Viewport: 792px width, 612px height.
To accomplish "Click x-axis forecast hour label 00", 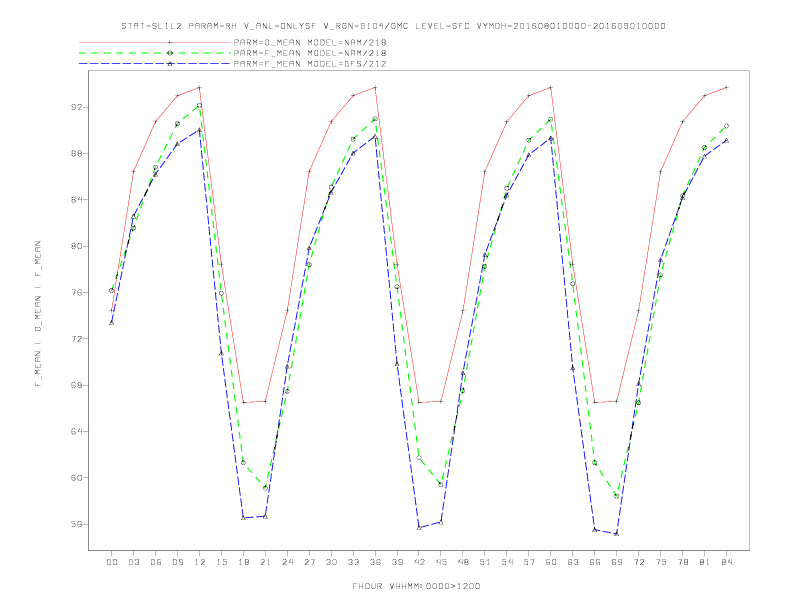I will tap(112, 562).
